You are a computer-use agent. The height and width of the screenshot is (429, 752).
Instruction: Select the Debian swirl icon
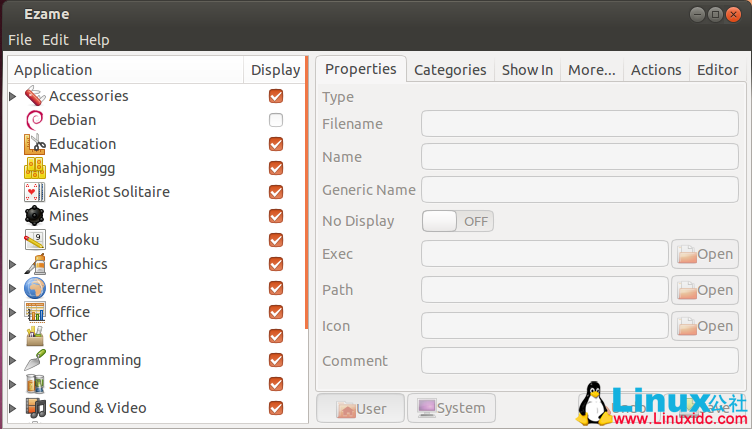34,120
